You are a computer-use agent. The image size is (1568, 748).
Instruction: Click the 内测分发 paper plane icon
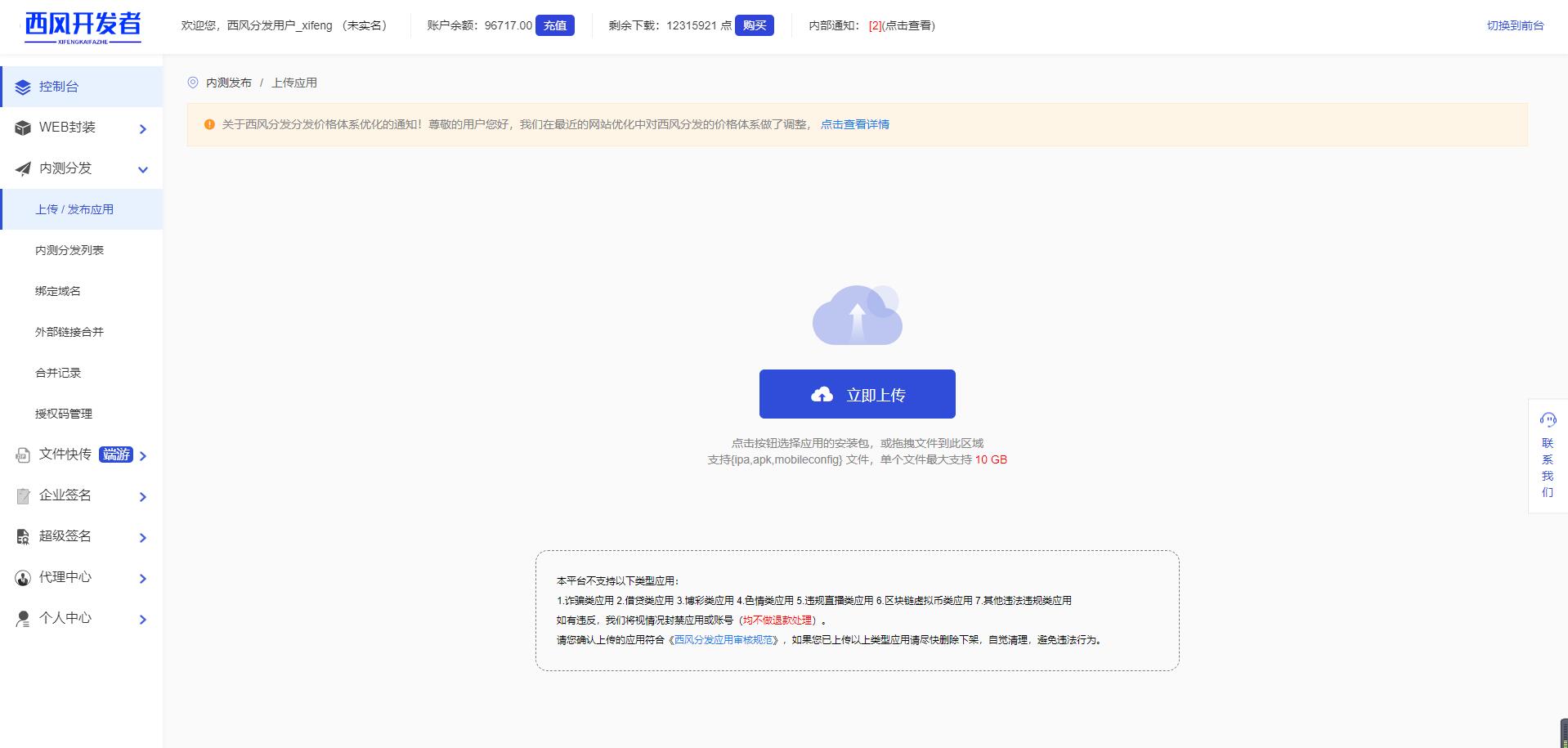point(23,169)
